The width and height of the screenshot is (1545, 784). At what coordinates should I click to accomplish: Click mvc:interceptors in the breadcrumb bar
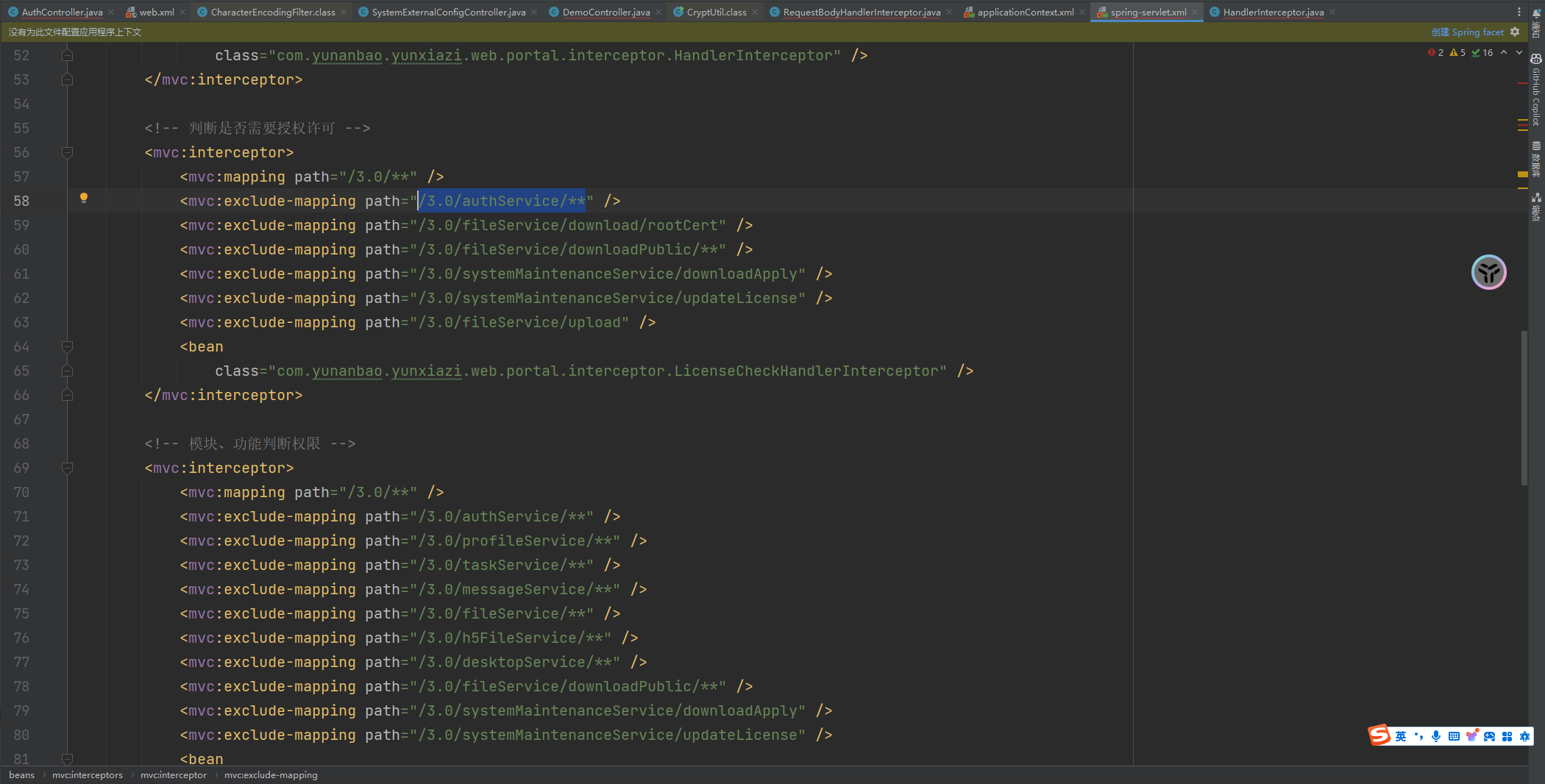pyautogui.click(x=88, y=774)
